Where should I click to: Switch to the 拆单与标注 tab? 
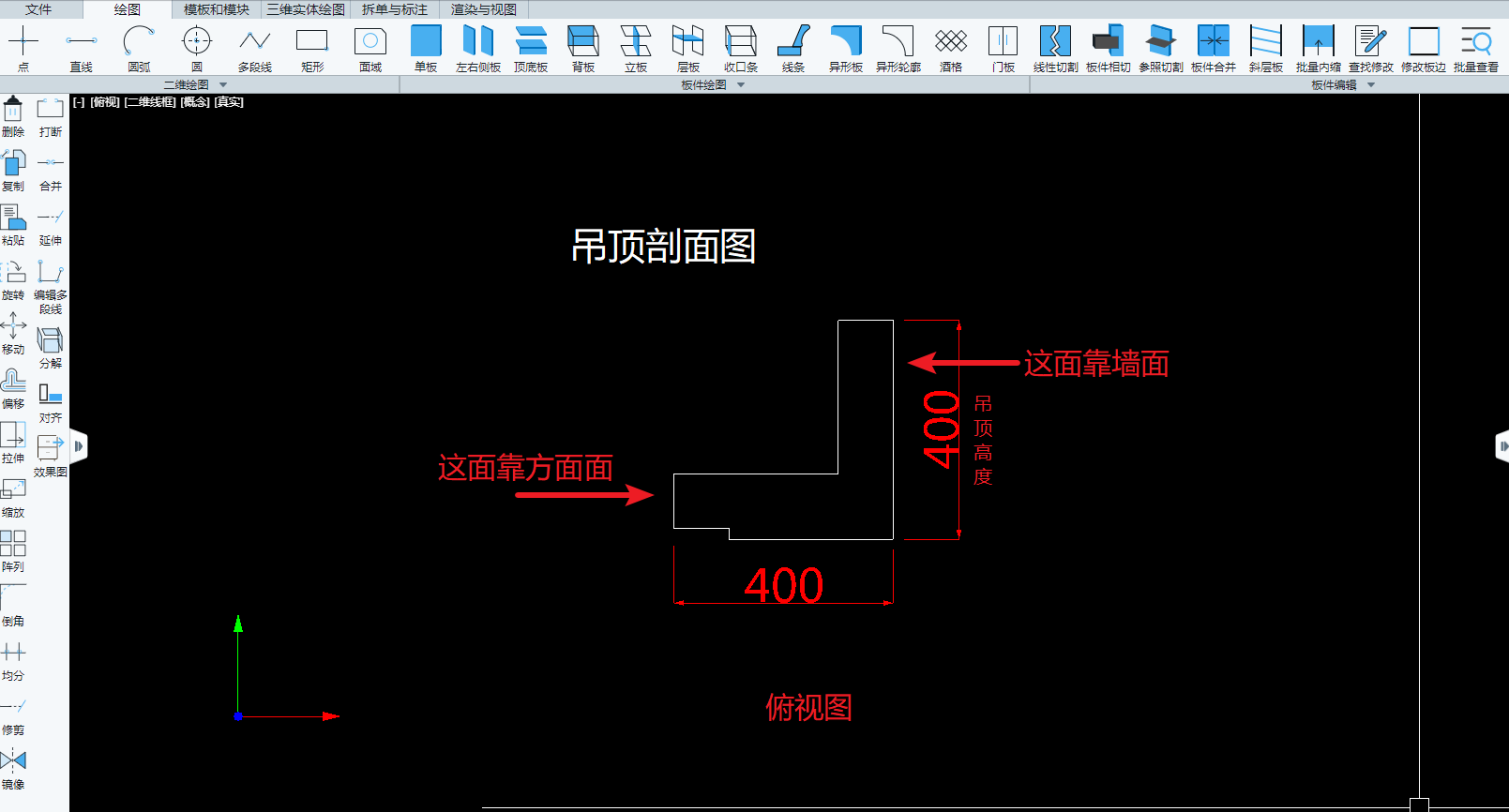tap(394, 9)
